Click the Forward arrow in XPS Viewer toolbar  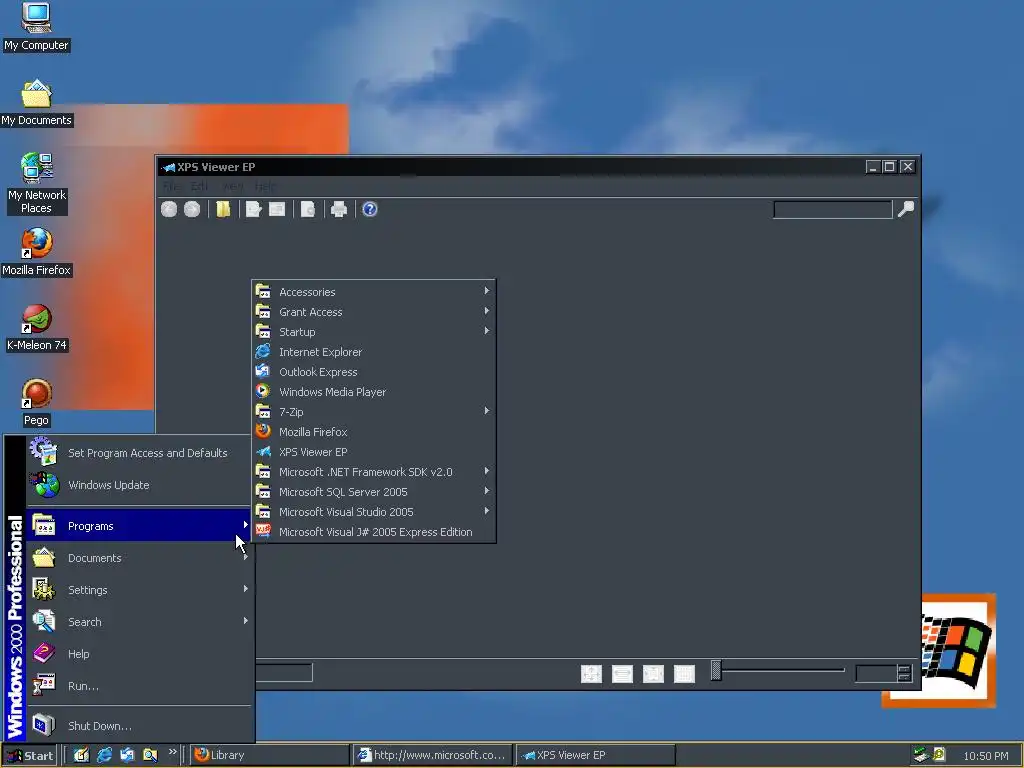point(192,209)
